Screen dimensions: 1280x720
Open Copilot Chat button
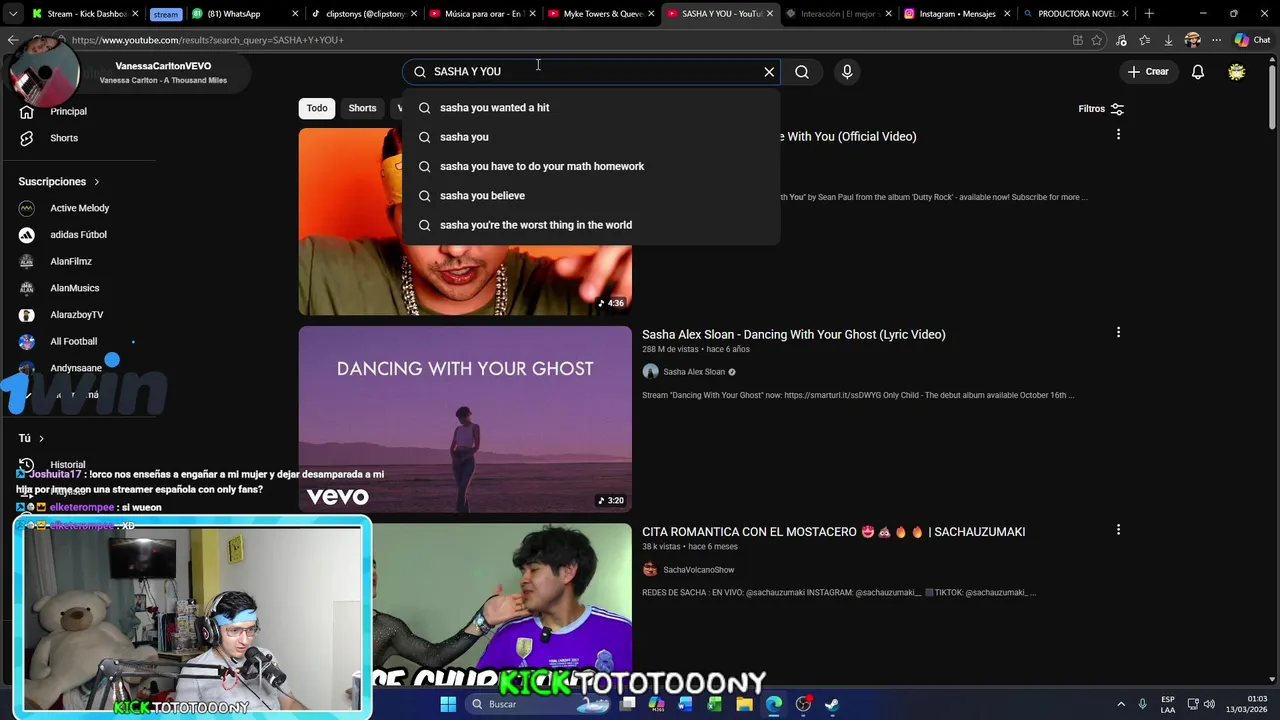pyautogui.click(x=1252, y=40)
